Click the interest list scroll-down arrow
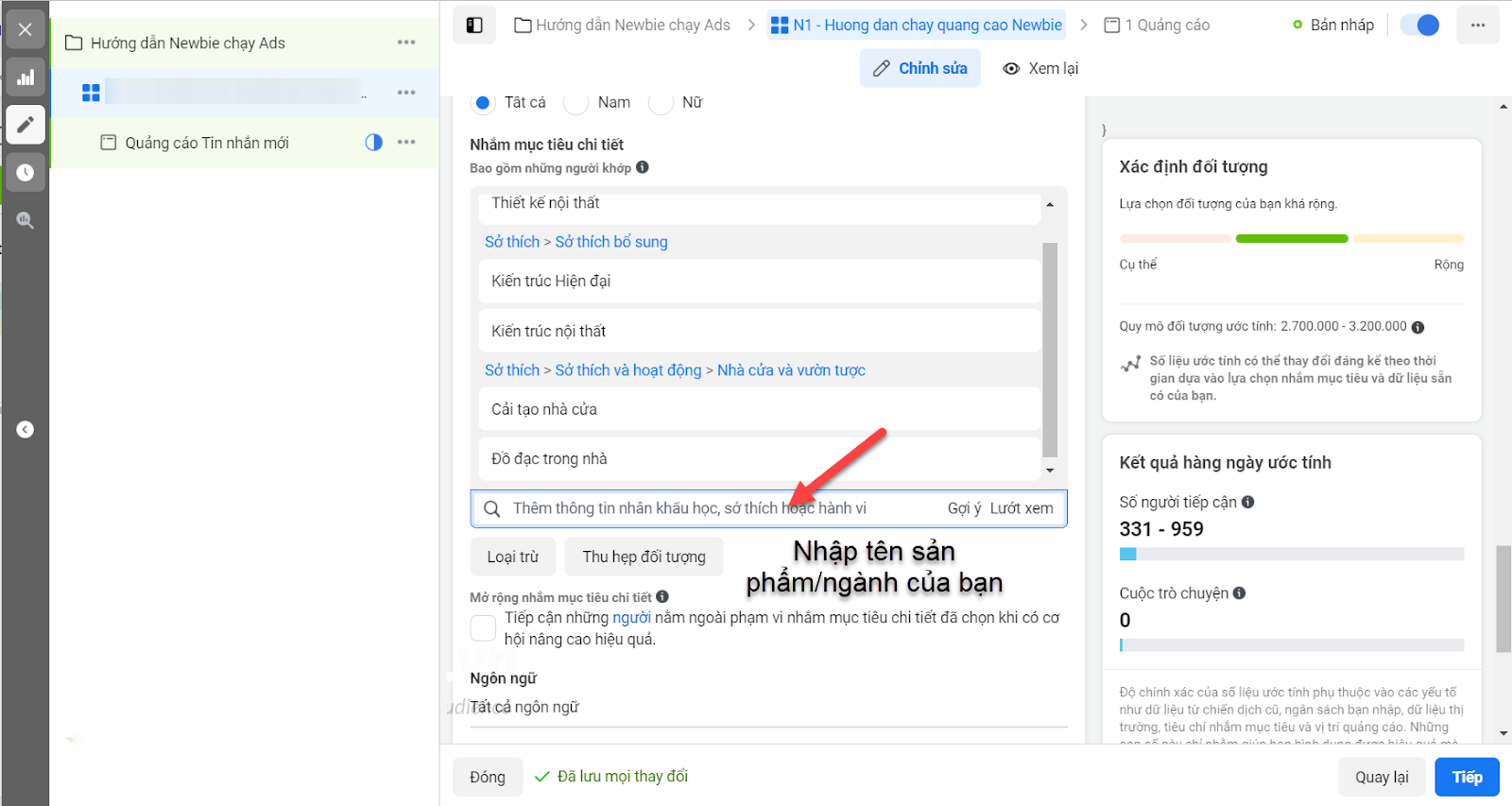This screenshot has height=806, width=1512. coord(1050,471)
